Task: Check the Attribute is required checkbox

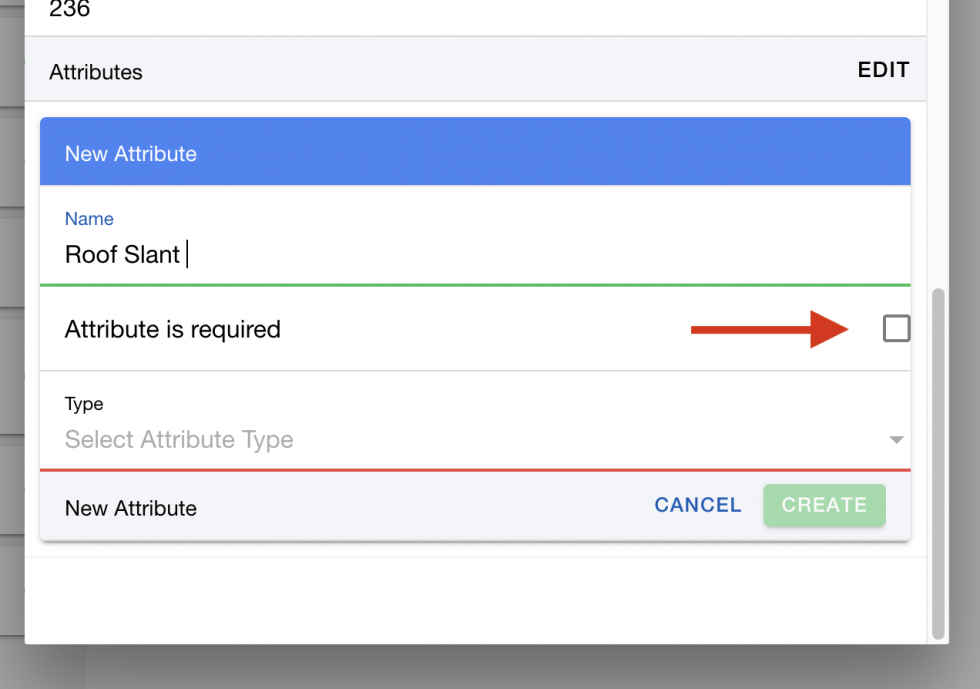Action: tap(896, 328)
